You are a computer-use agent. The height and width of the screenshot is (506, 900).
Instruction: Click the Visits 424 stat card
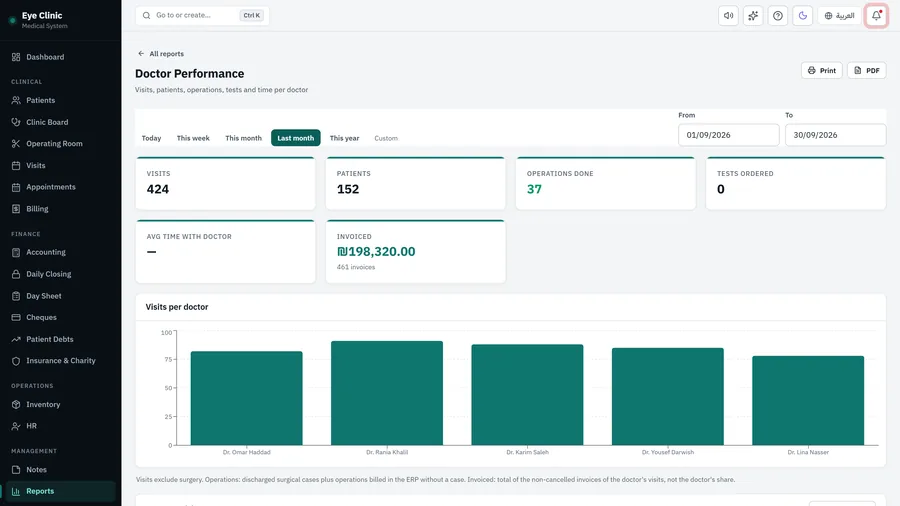[226, 183]
